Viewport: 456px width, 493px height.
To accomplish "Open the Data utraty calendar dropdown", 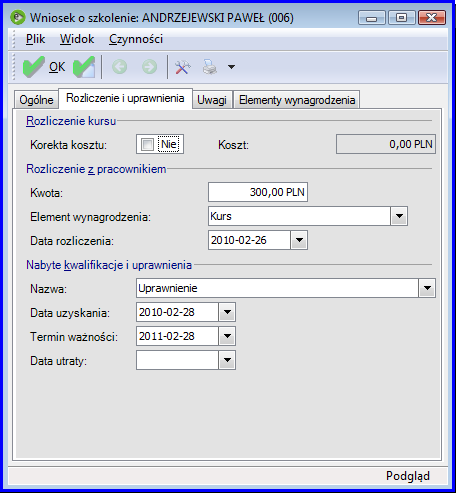I will pos(227,360).
